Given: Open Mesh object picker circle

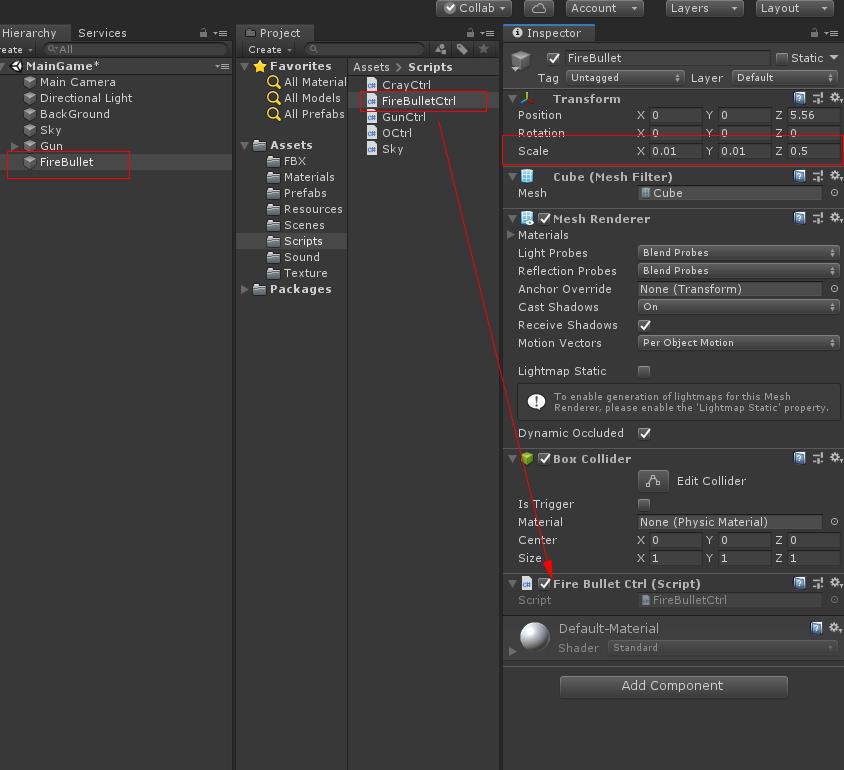Looking at the screenshot, I should point(834,193).
